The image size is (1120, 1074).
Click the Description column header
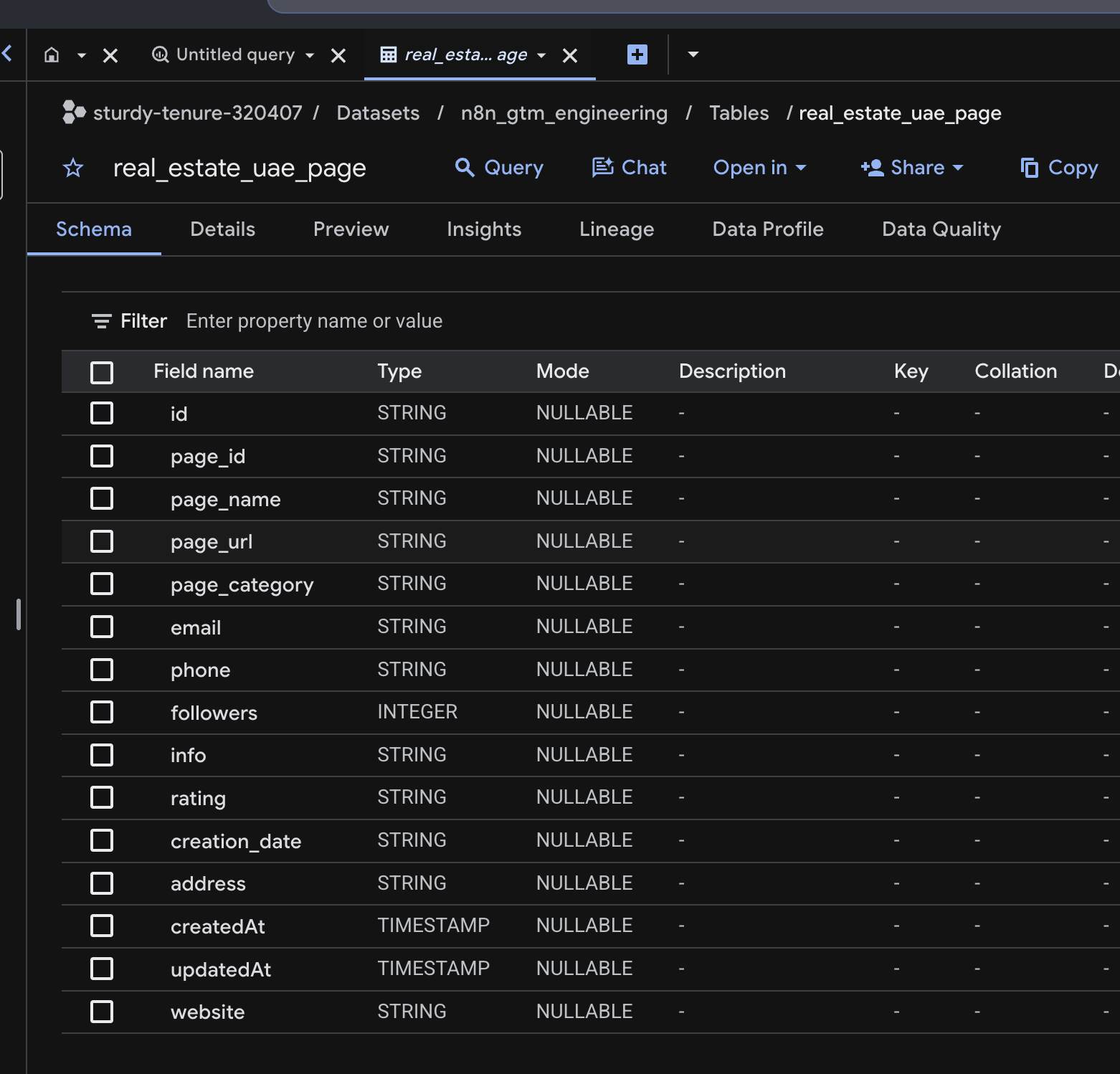(732, 371)
